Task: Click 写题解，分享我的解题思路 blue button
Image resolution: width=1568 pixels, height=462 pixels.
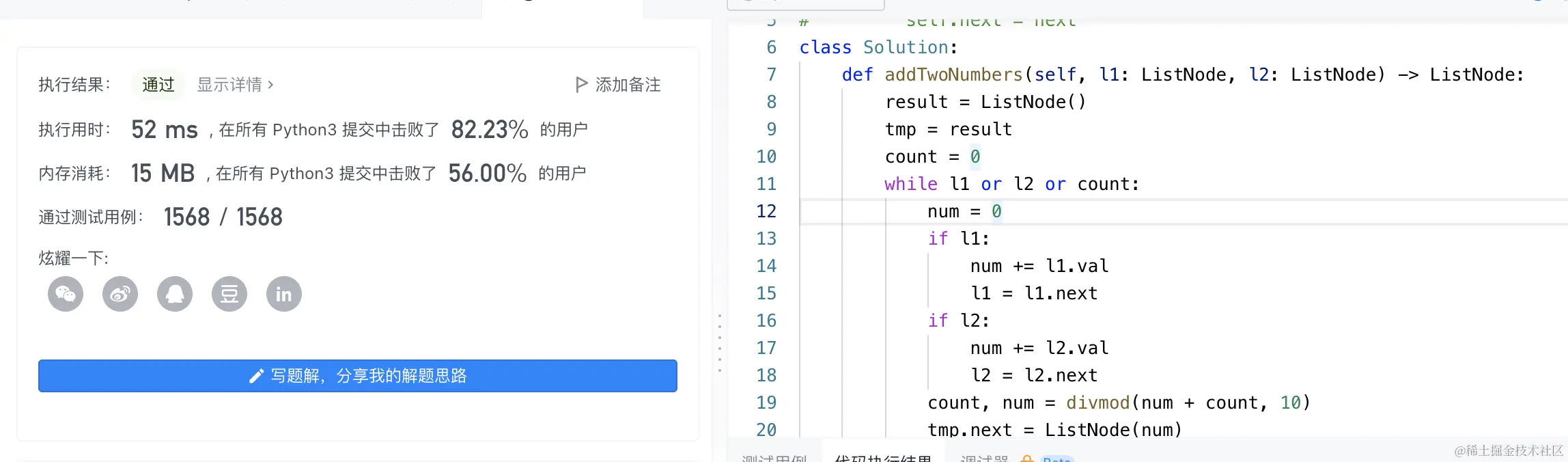Action: click(358, 376)
